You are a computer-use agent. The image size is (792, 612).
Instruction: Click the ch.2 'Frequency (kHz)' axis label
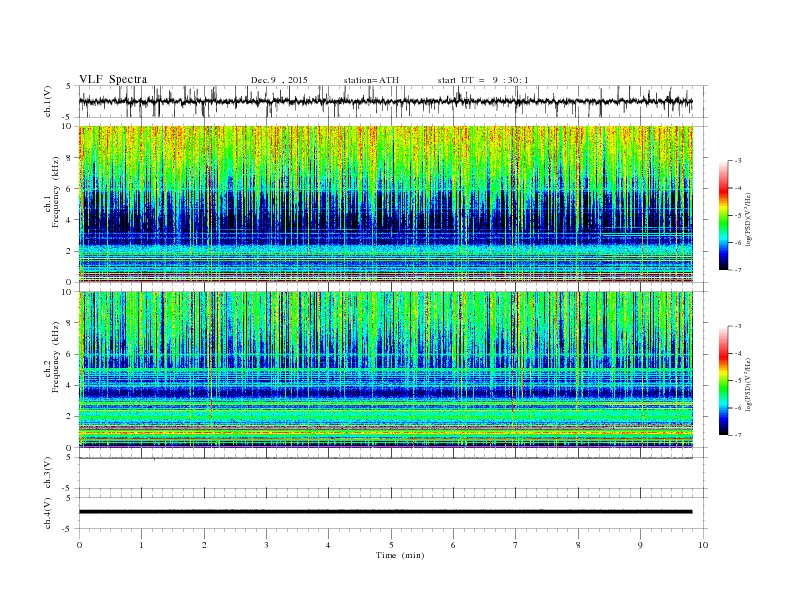(x=56, y=356)
